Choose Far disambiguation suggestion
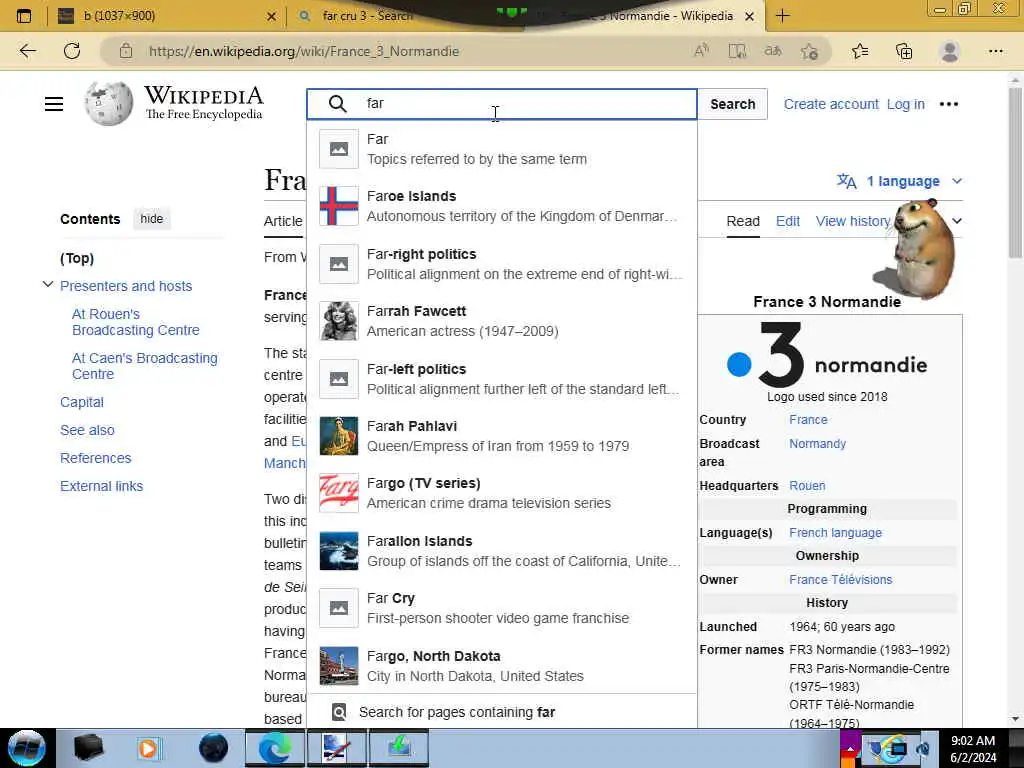This screenshot has height=768, width=1024. pyautogui.click(x=502, y=149)
